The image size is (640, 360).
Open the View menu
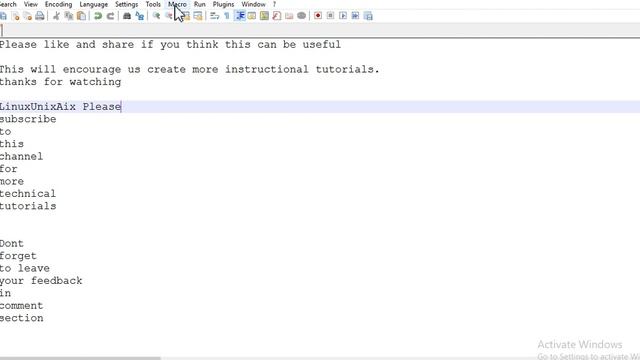click(31, 4)
